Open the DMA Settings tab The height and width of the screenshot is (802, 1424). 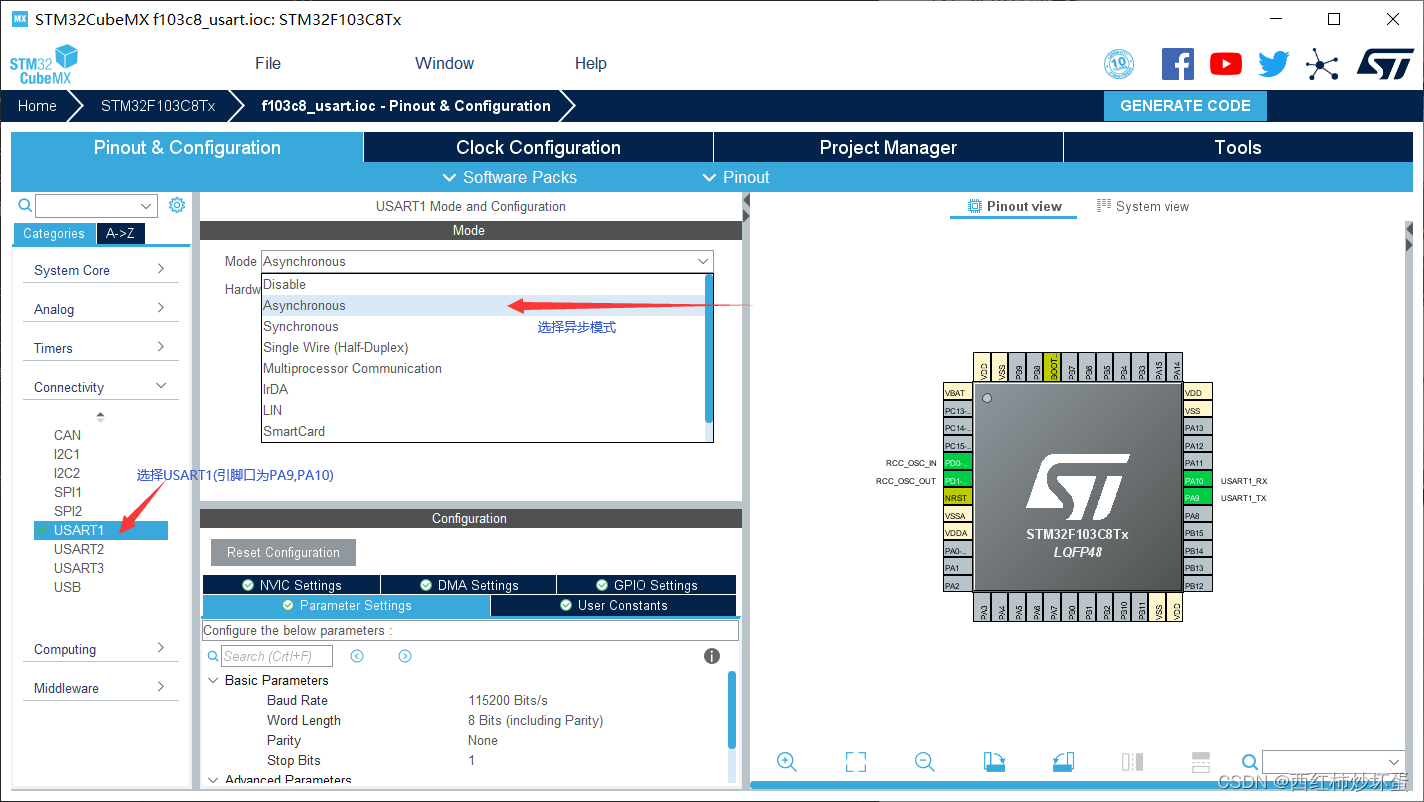469,585
